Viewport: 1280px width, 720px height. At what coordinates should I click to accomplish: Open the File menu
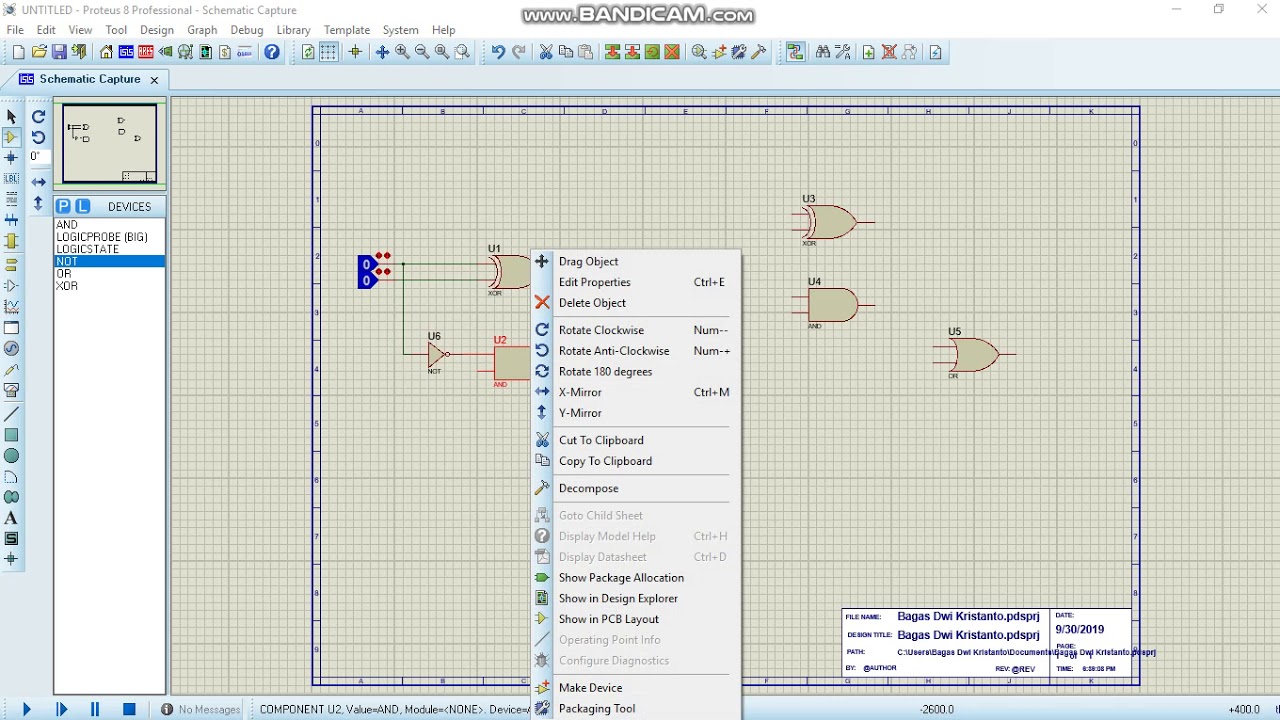pos(15,30)
